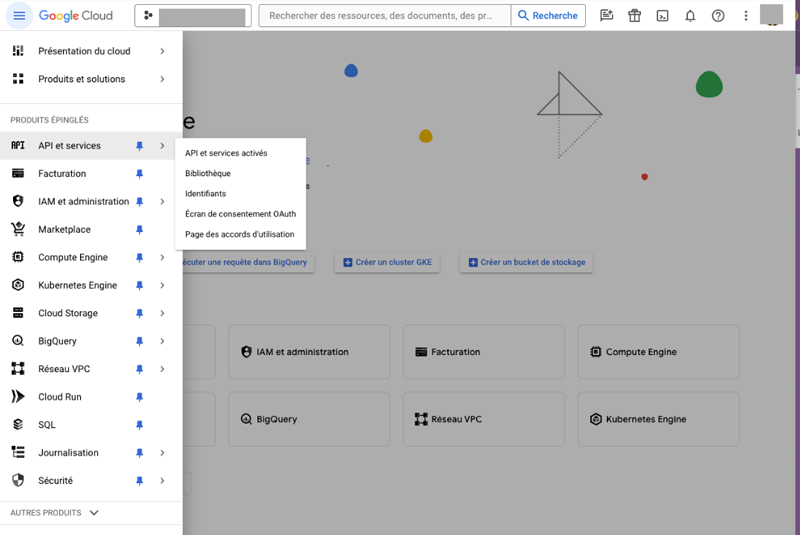Screen dimensions: 800x535
Task: Open Présentation du cloud menu item
Action: (84, 51)
